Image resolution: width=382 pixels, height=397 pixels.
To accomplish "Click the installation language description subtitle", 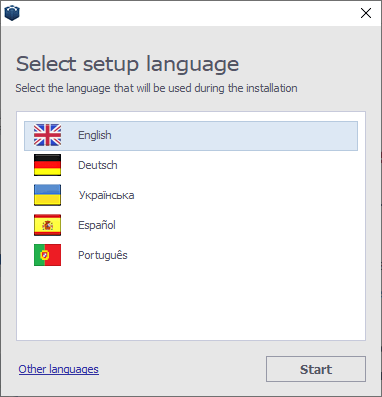I will coord(156,88).
